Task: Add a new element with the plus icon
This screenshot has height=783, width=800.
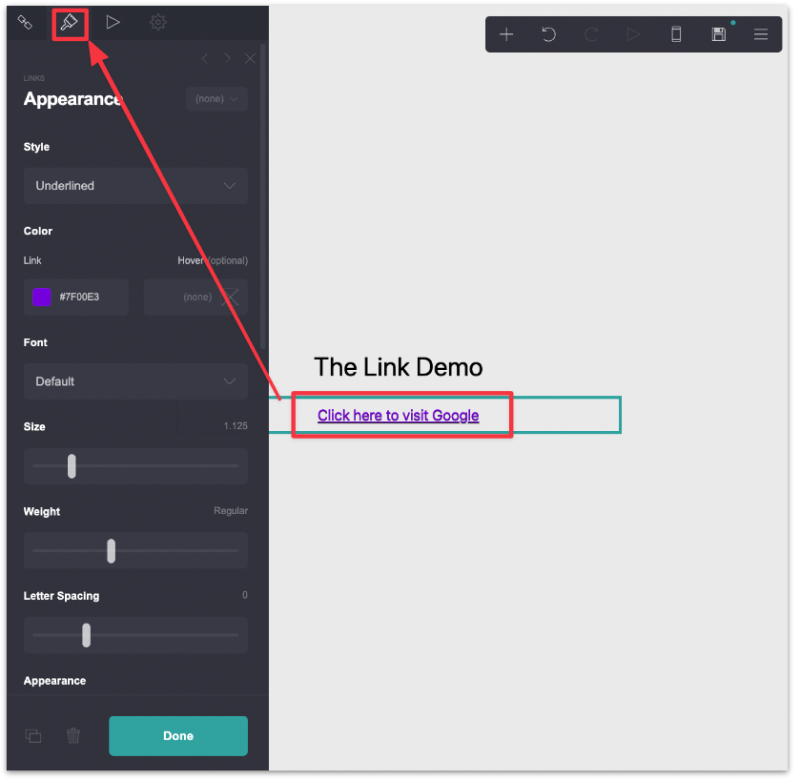Action: coord(506,33)
